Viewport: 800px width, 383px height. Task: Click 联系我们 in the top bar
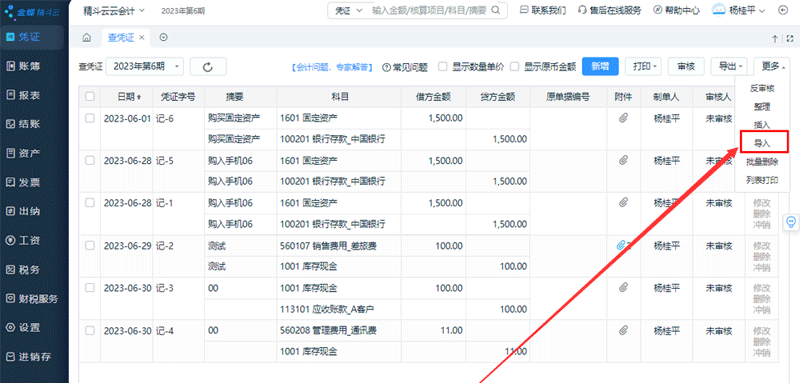(543, 10)
